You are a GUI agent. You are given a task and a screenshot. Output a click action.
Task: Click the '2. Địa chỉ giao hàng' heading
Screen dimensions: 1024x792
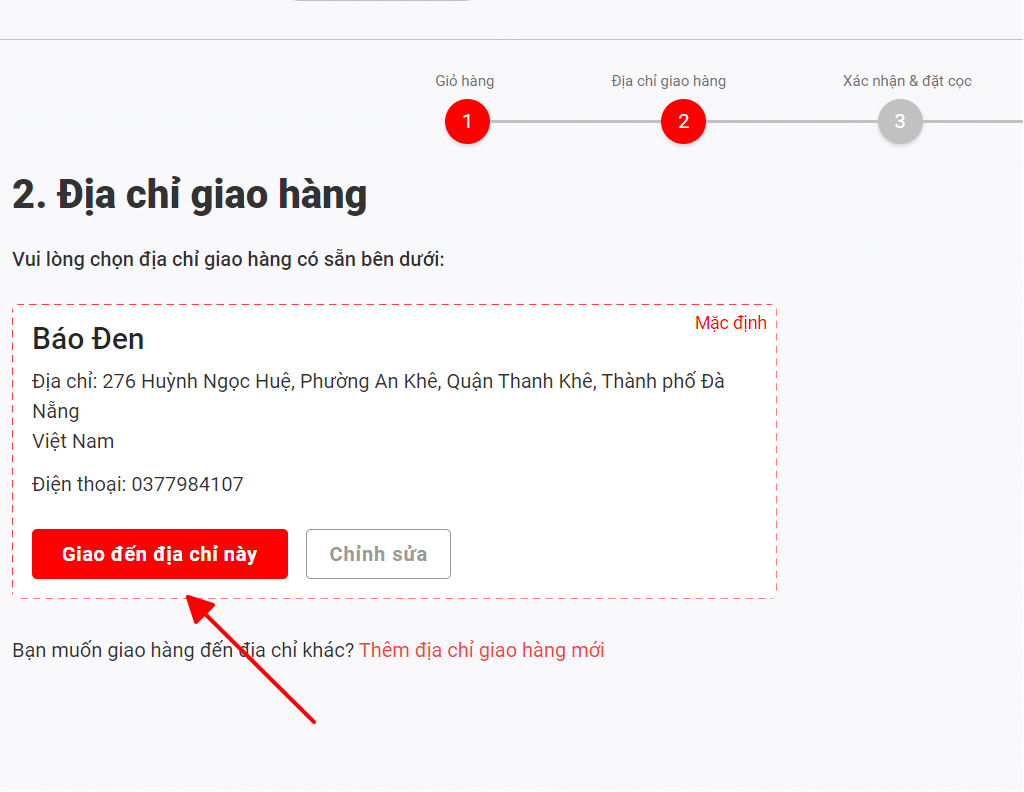[189, 194]
